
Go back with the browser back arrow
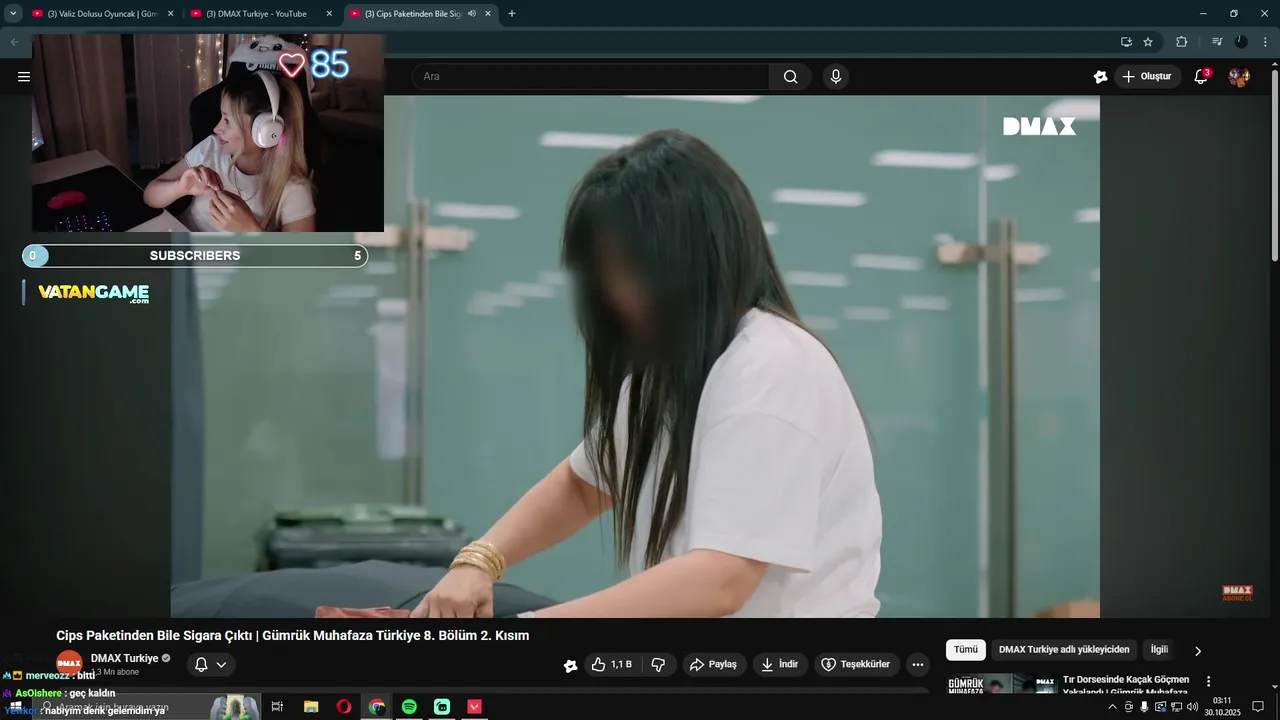14,42
